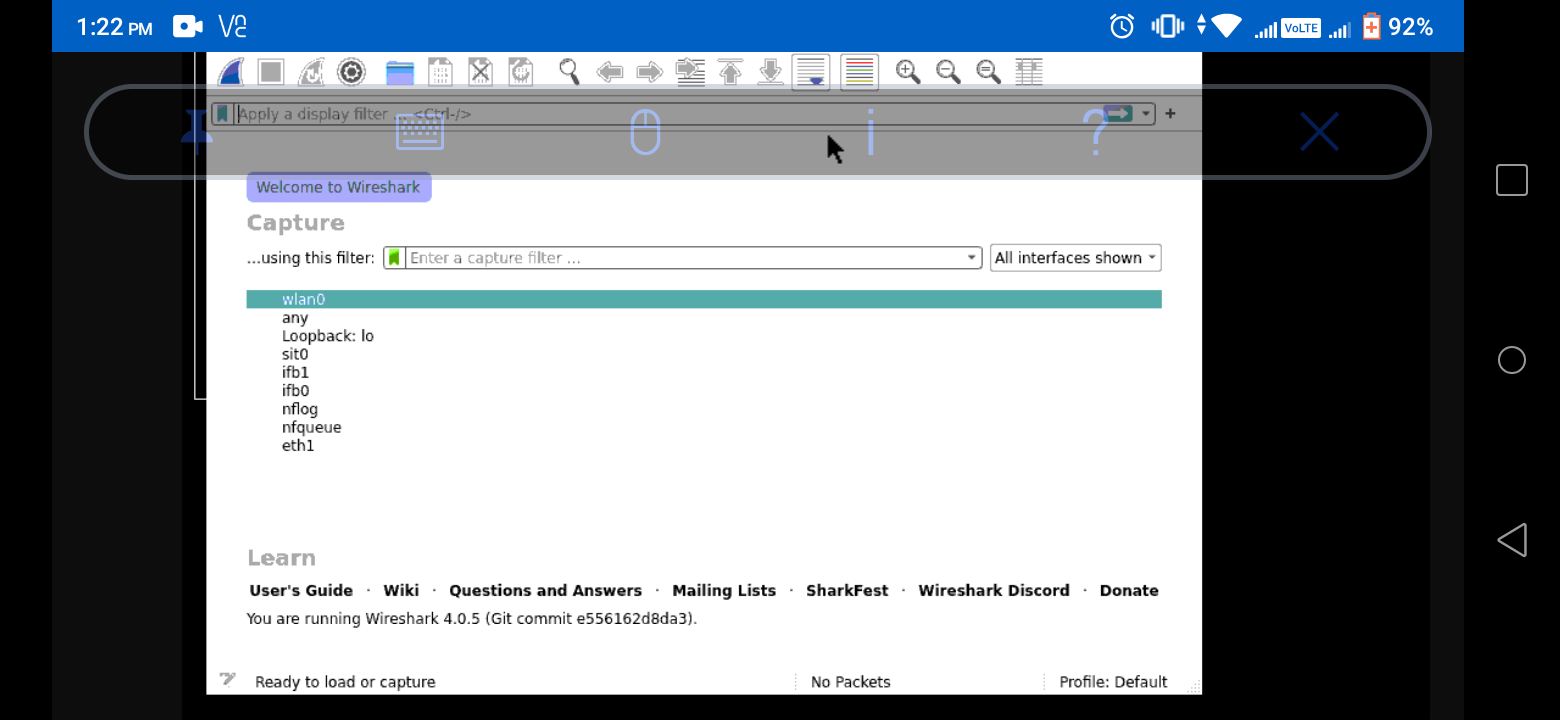Viewport: 1560px width, 720px height.
Task: Add a display filter button plus
Action: (x=1170, y=114)
